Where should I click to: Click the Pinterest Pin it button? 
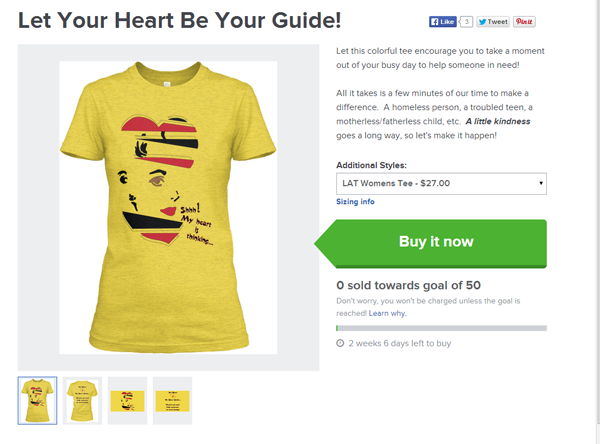(524, 22)
